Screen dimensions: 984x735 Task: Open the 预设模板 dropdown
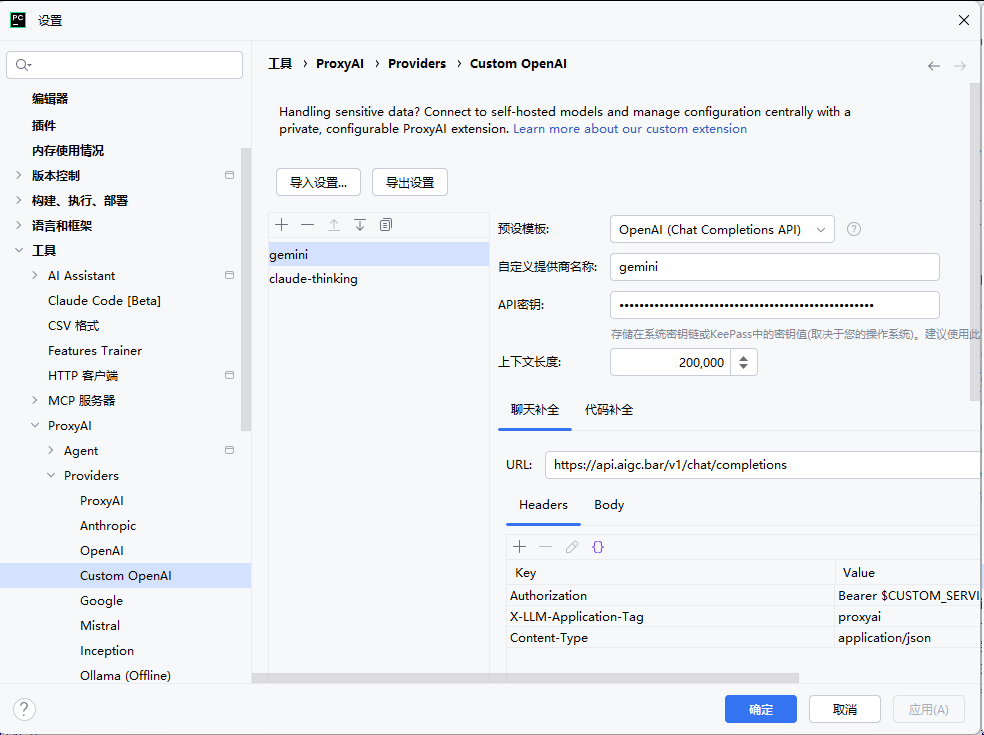pyautogui.click(x=722, y=229)
